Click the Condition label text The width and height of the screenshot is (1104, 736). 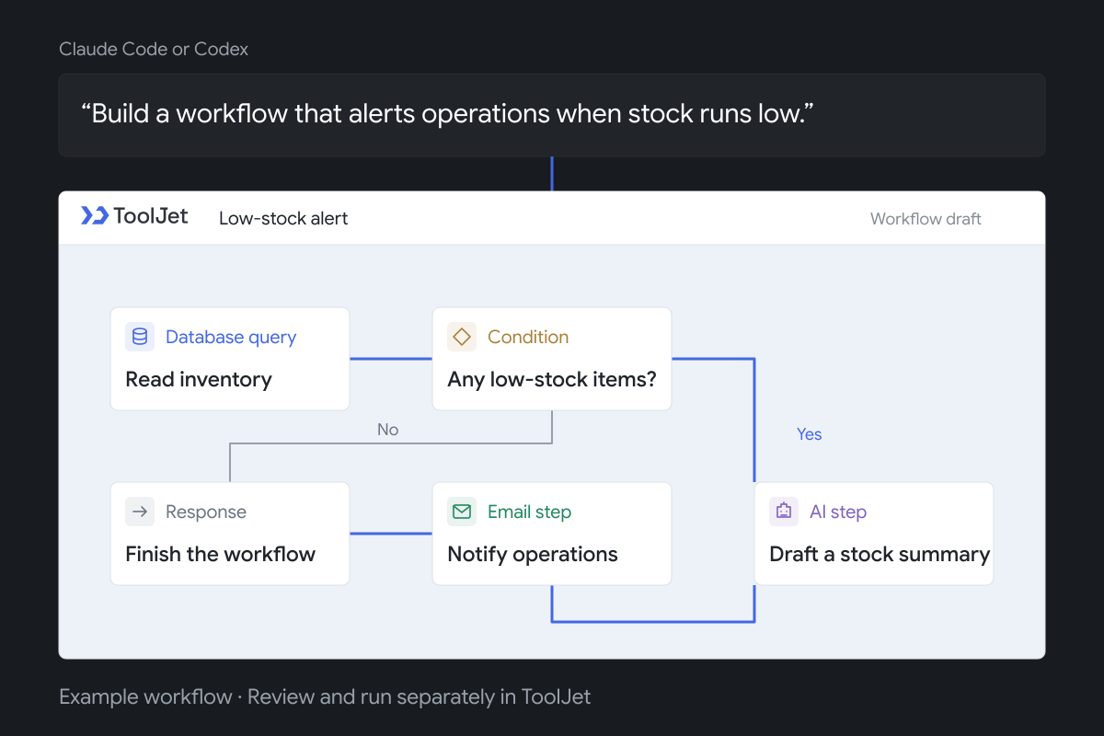528,337
